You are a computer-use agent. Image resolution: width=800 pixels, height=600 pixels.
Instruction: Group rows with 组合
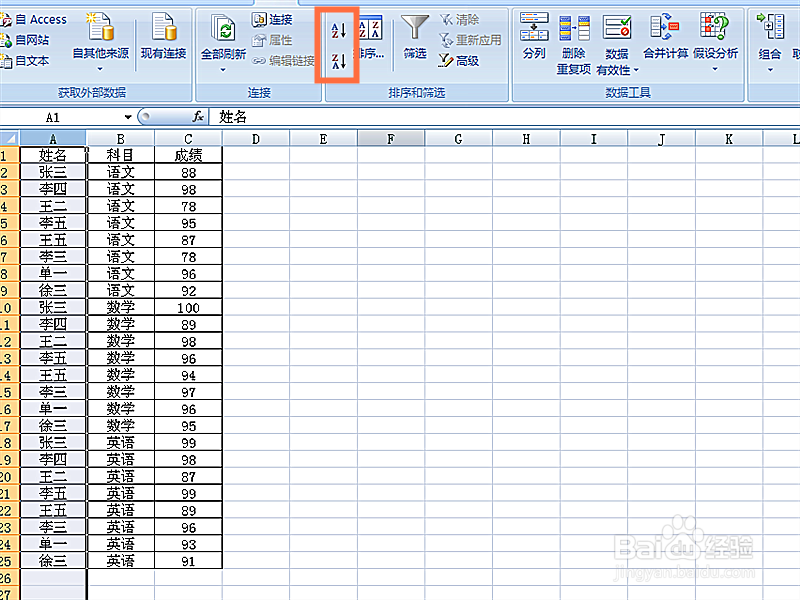click(770, 37)
